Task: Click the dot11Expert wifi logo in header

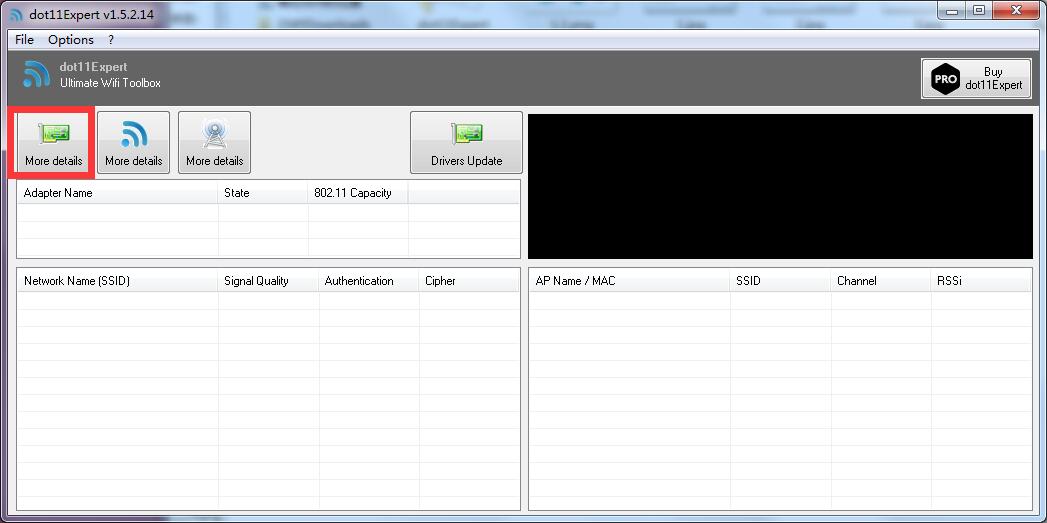Action: pos(36,74)
